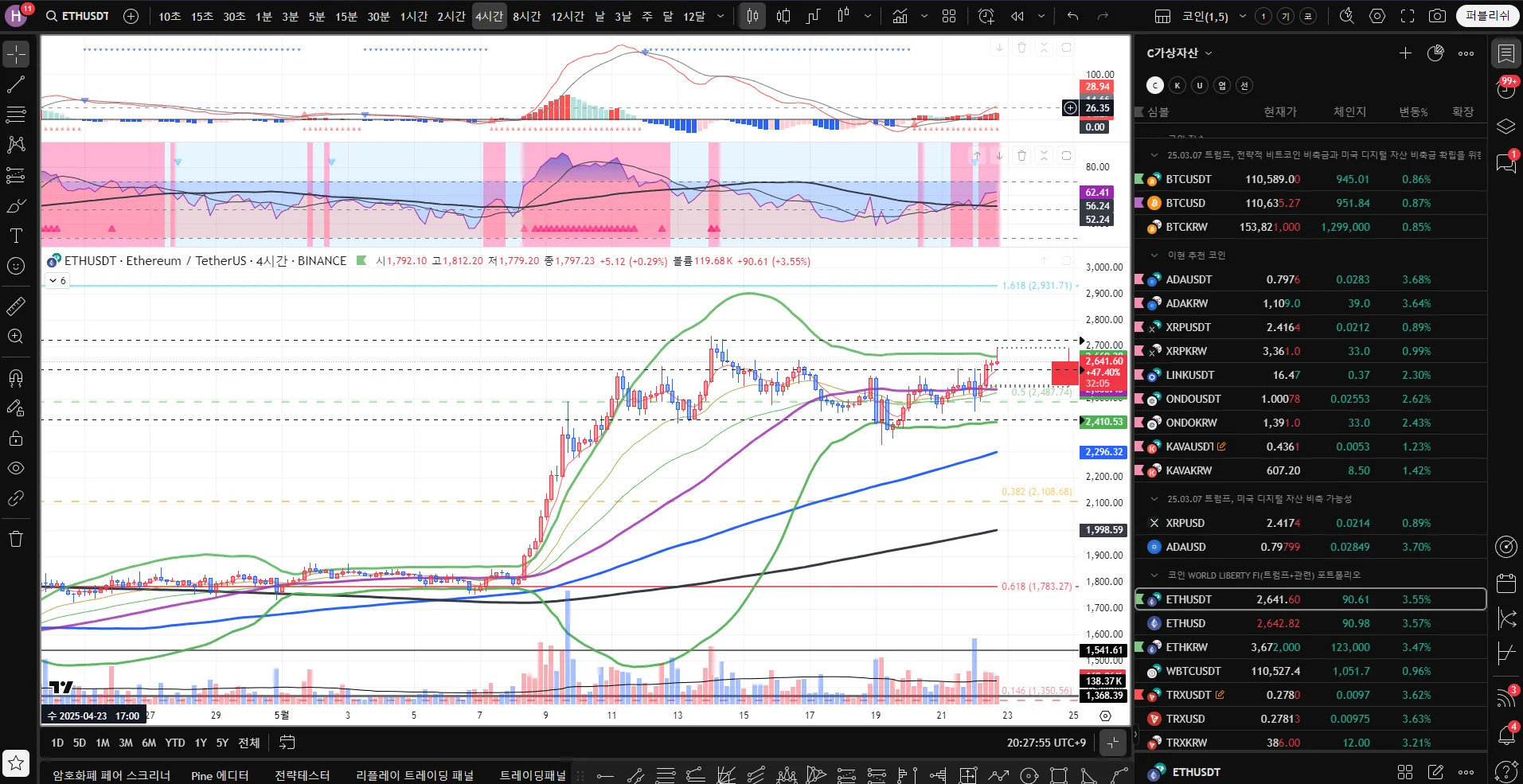Image resolution: width=1523 pixels, height=784 pixels.
Task: Select the LINKUSDT row in the watchlist
Action: pyautogui.click(x=1310, y=375)
